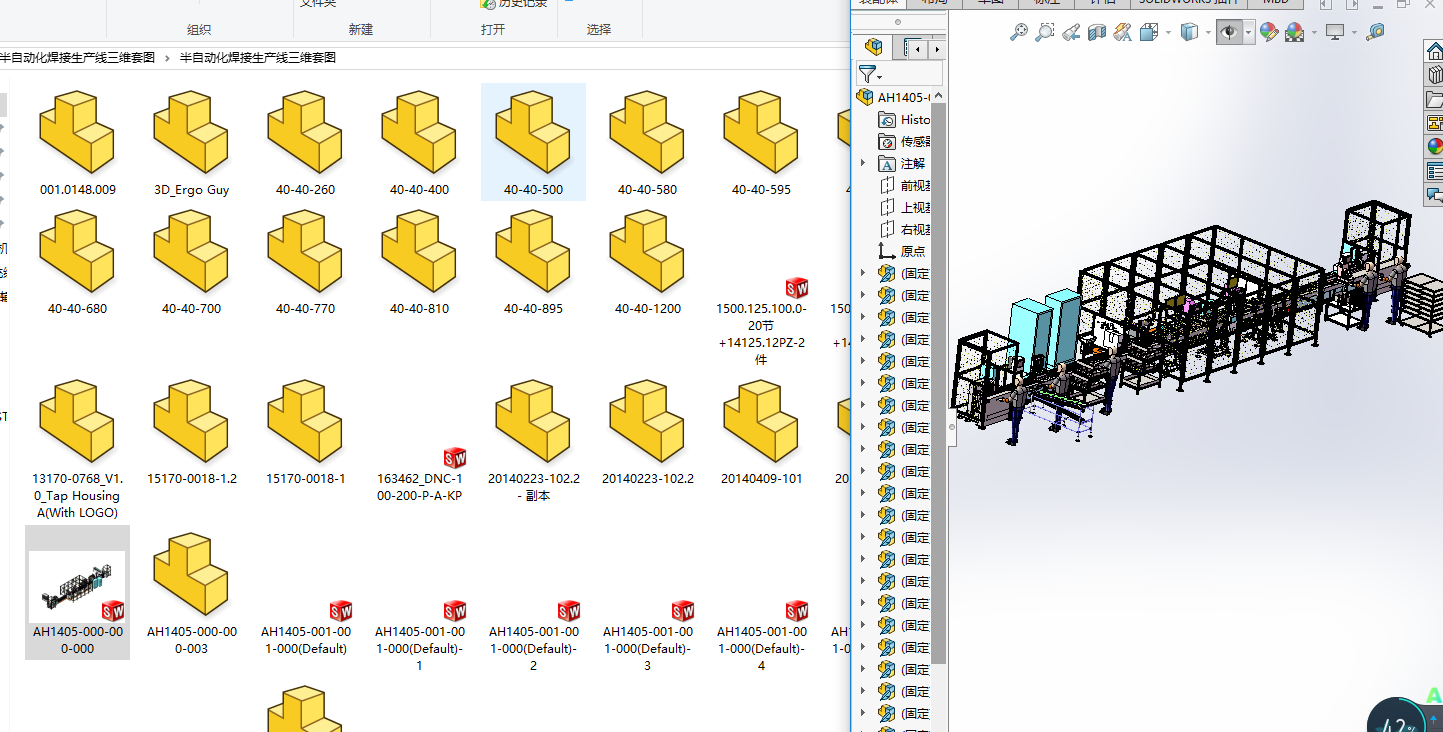Open the breadcrumb chevron between folder names
1443x732 pixels.
tap(167, 58)
